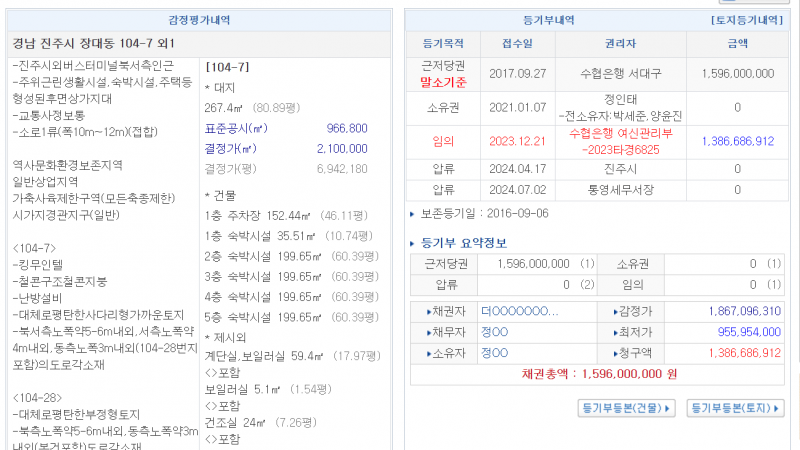Viewport: 800px width, 450px height.
Task: Click the 결정가(㎡) label in blue
Action: 229,148
